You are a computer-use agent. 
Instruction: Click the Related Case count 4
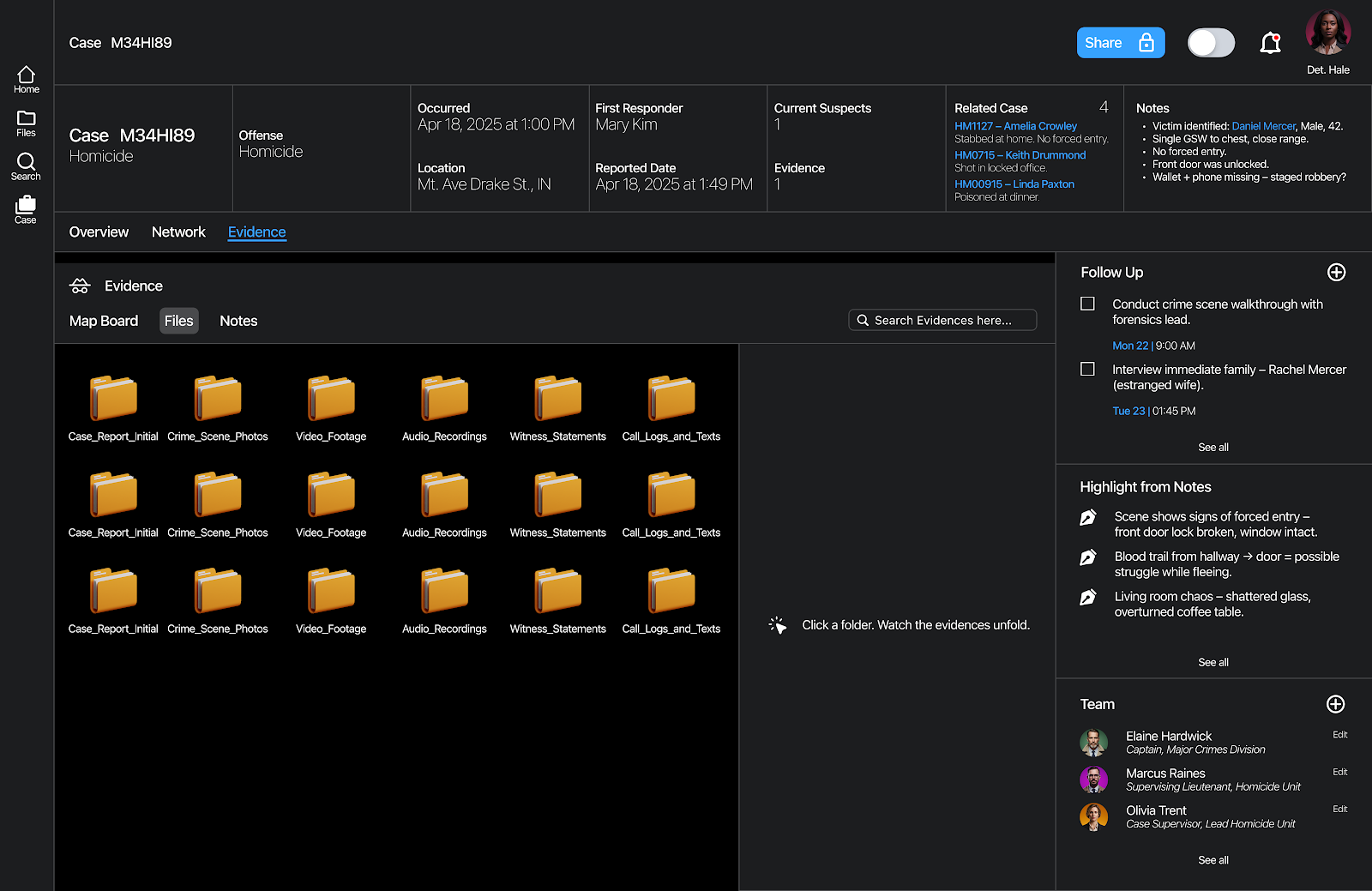click(1104, 107)
